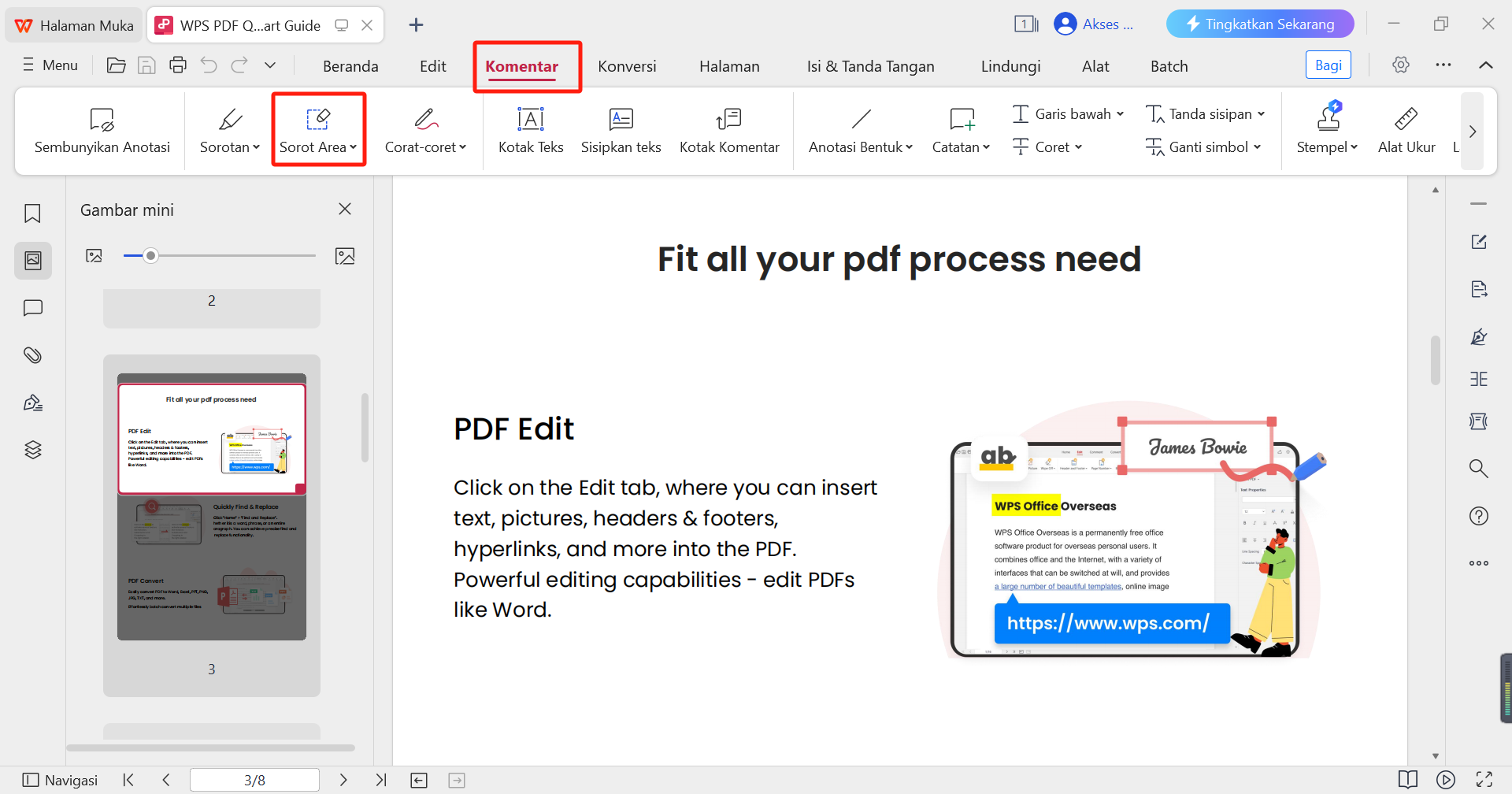The height and width of the screenshot is (794, 1512).
Task: Open the Lindungi tab
Action: (x=1010, y=65)
